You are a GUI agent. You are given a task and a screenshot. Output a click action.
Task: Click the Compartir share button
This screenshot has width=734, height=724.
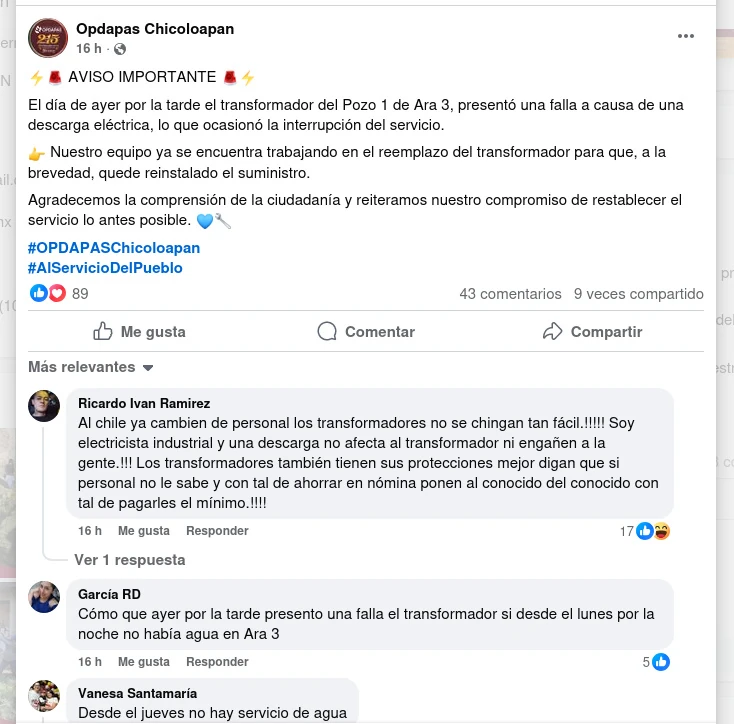[592, 331]
